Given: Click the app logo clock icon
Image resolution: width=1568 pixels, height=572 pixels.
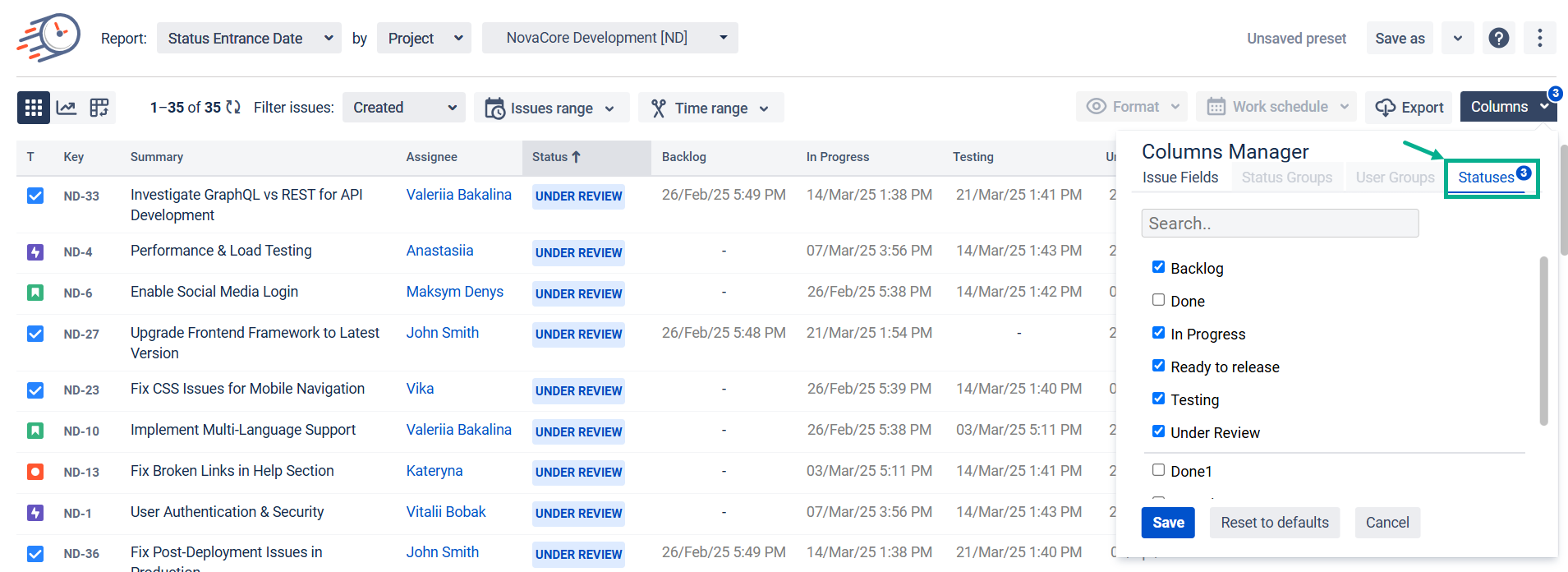Looking at the screenshot, I should pos(49,38).
